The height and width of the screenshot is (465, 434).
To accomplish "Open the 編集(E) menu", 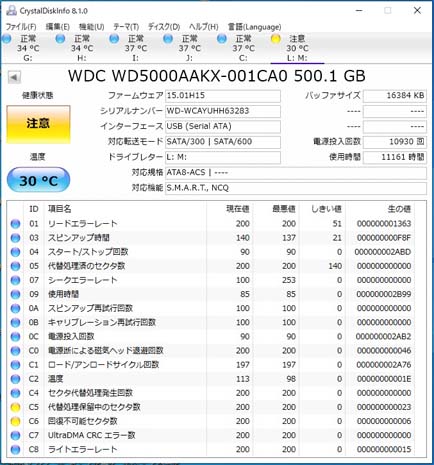I will (x=58, y=27).
